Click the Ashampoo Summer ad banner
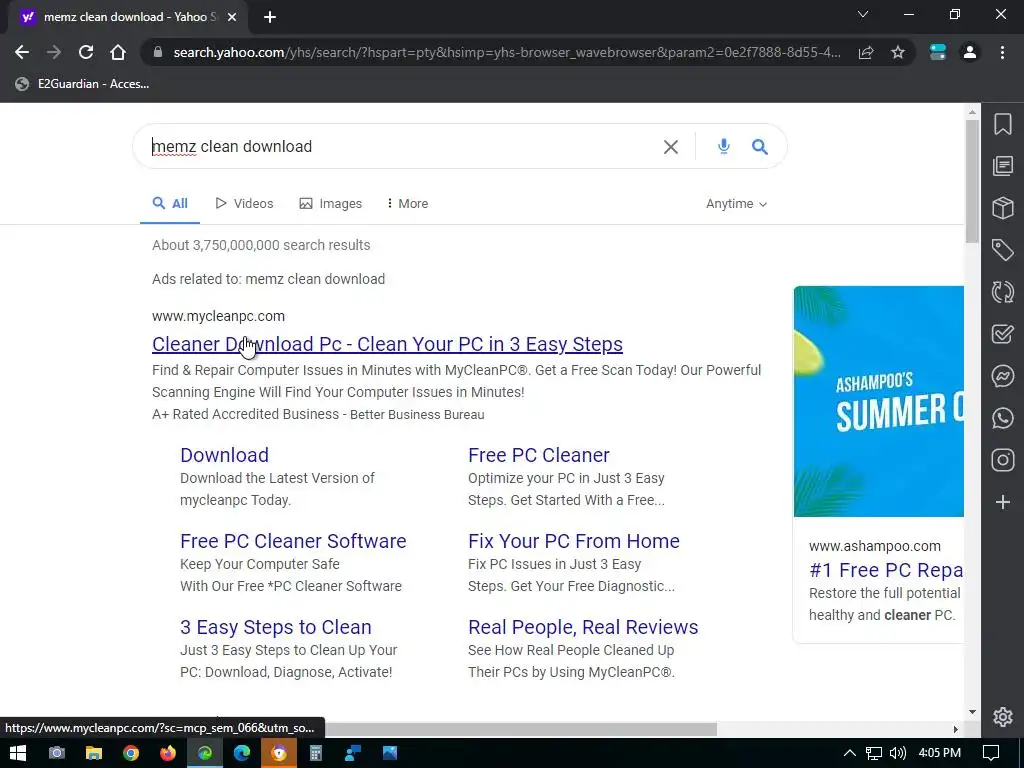 pyautogui.click(x=878, y=401)
